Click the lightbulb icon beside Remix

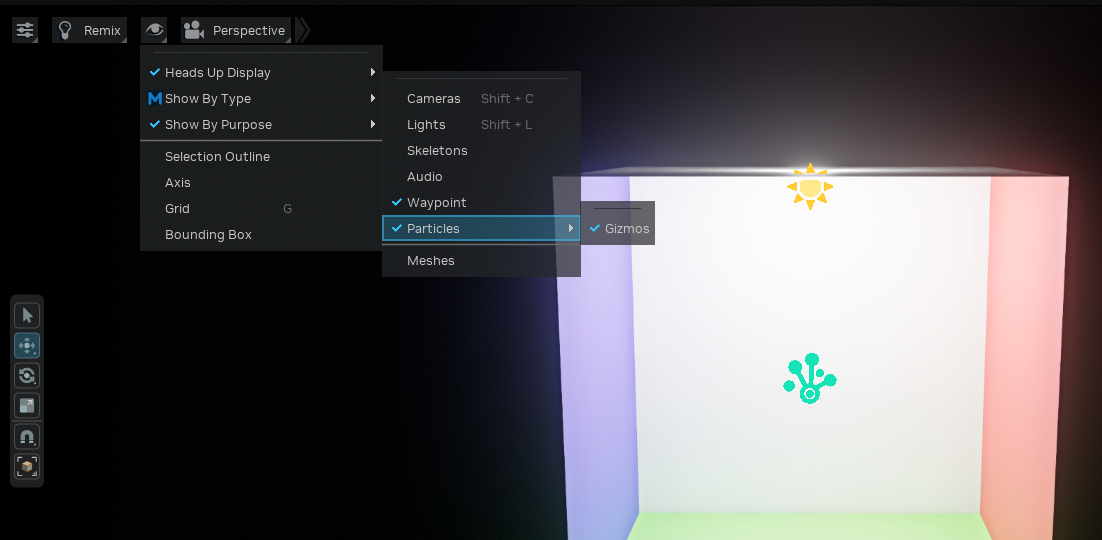pos(65,30)
